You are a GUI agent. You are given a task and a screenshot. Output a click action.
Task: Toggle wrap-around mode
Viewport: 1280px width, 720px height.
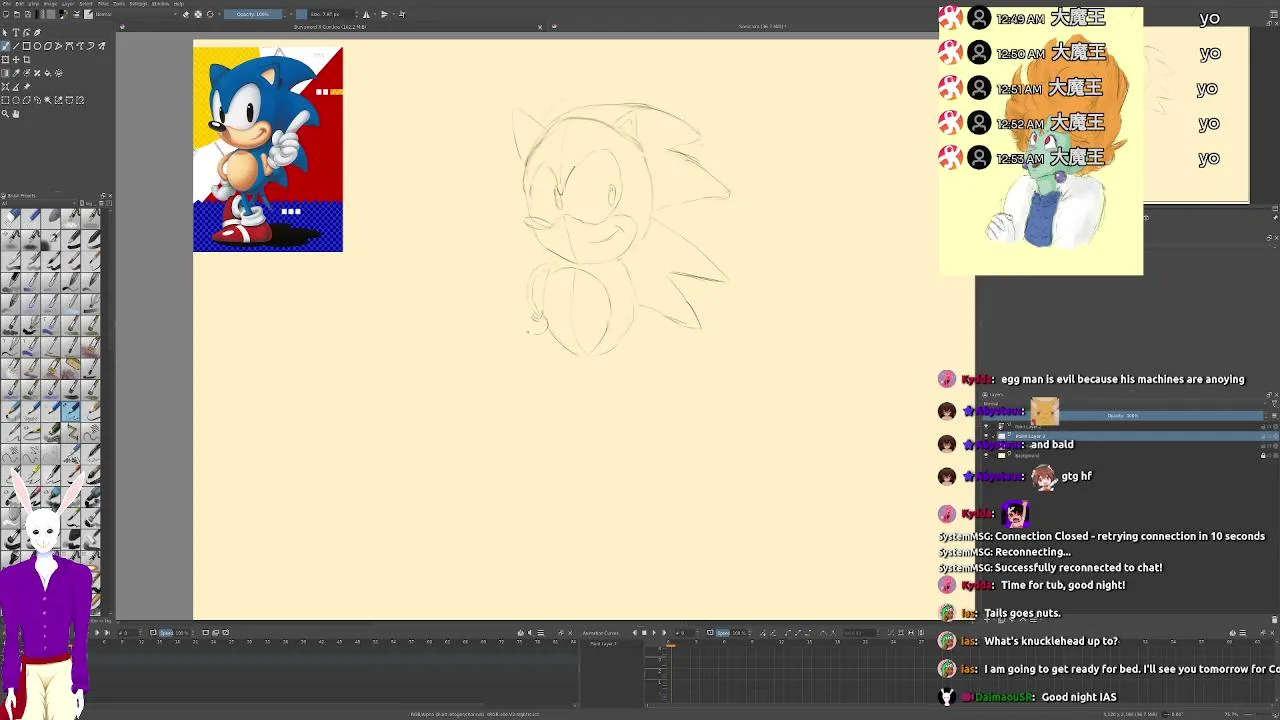coord(403,14)
